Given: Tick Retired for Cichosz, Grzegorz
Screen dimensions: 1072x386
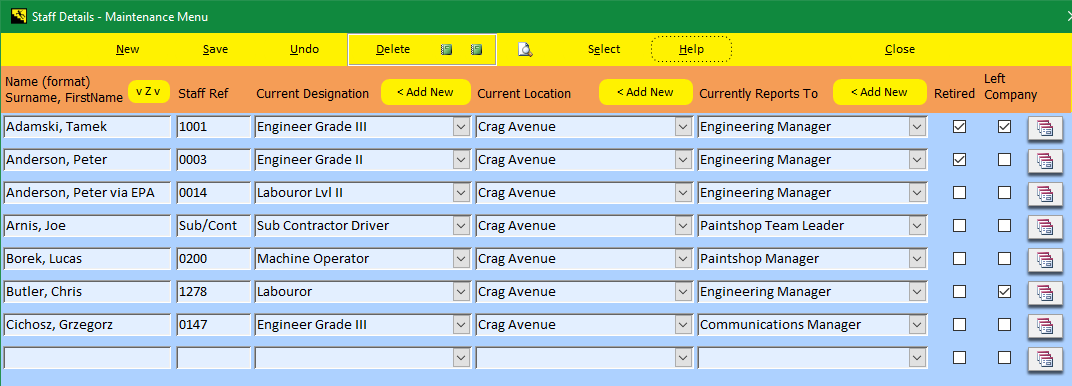Looking at the screenshot, I should (x=960, y=324).
